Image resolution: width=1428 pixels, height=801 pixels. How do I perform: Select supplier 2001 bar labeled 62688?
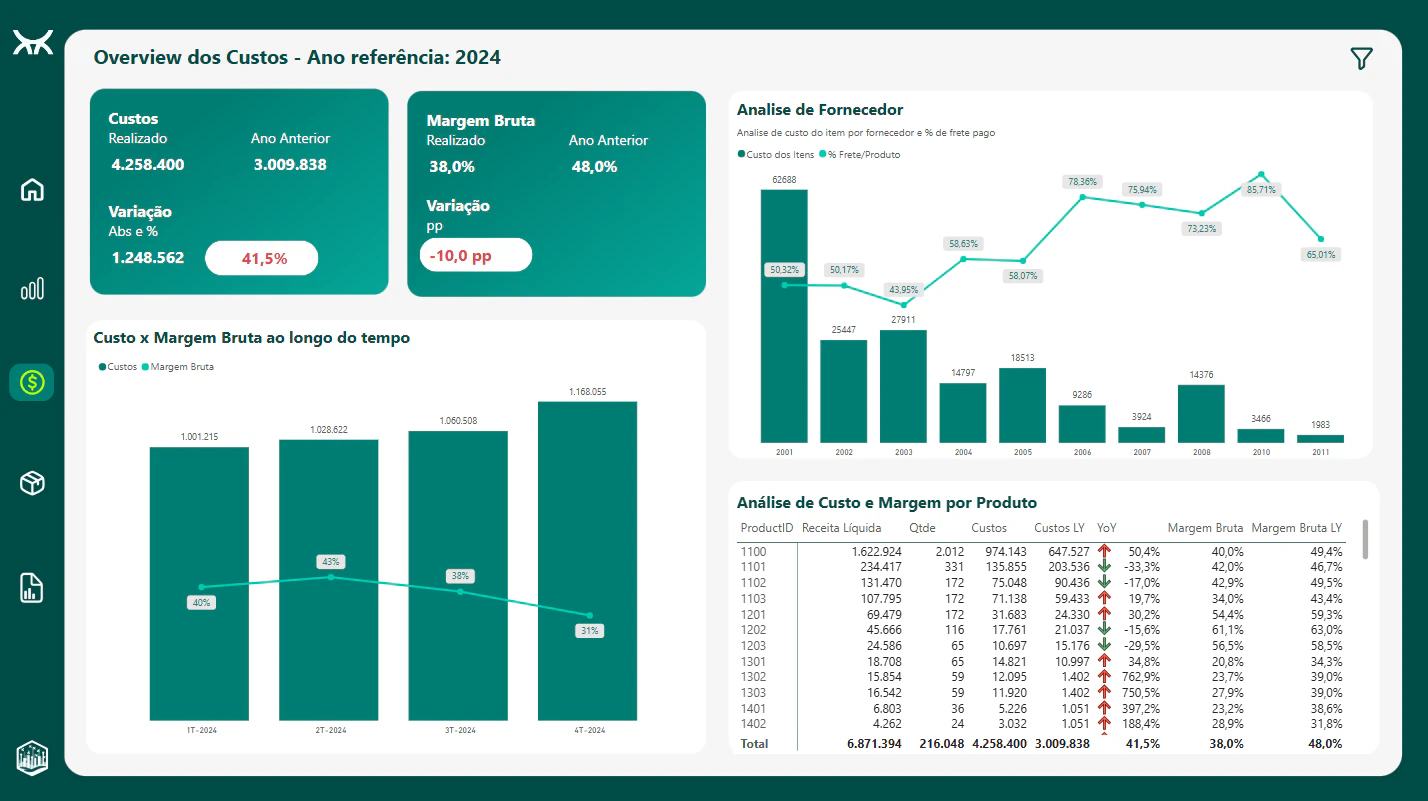[x=784, y=316]
